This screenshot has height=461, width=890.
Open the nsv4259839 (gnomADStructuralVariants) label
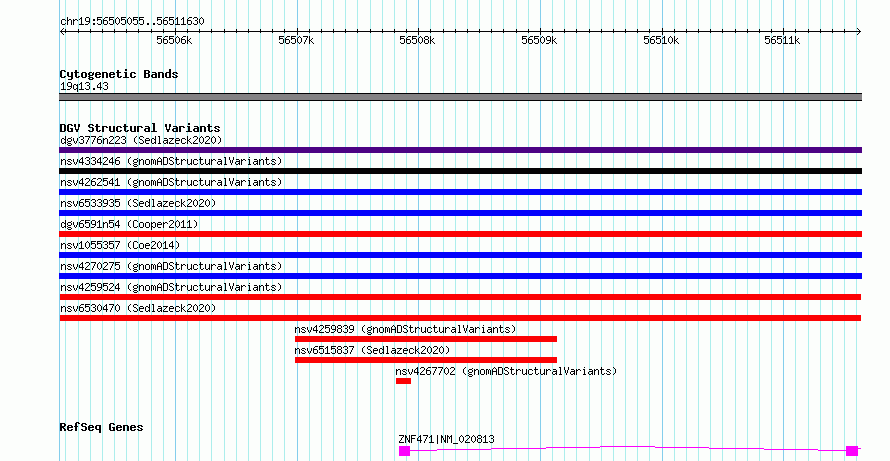405,329
